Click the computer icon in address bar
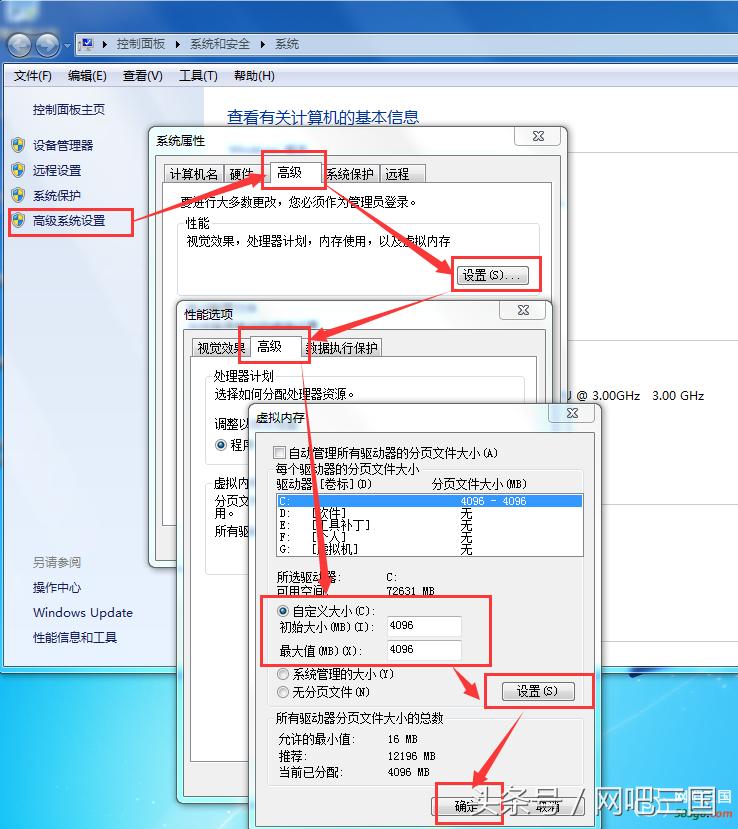738x829 pixels. (87, 44)
